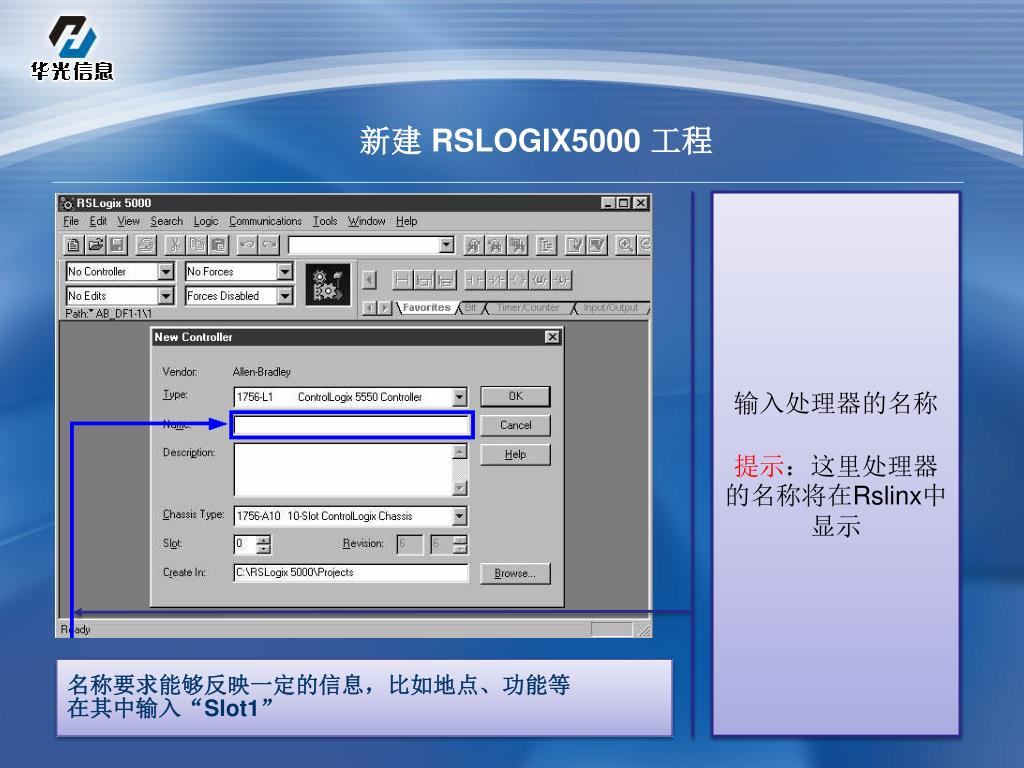1024x768 pixels.
Task: Click inside the Description text area
Action: (343, 470)
